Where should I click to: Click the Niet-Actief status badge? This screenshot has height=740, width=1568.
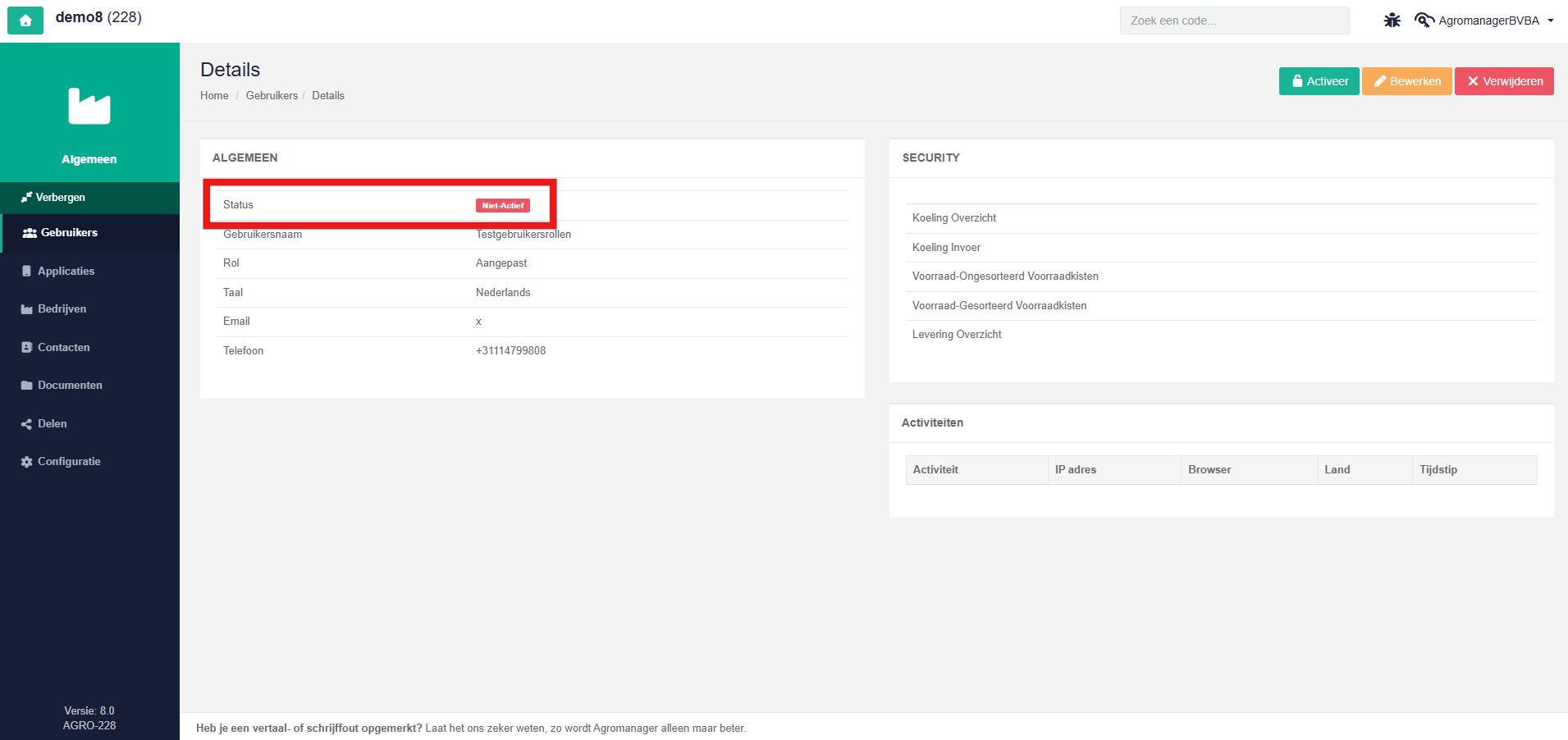click(x=503, y=206)
